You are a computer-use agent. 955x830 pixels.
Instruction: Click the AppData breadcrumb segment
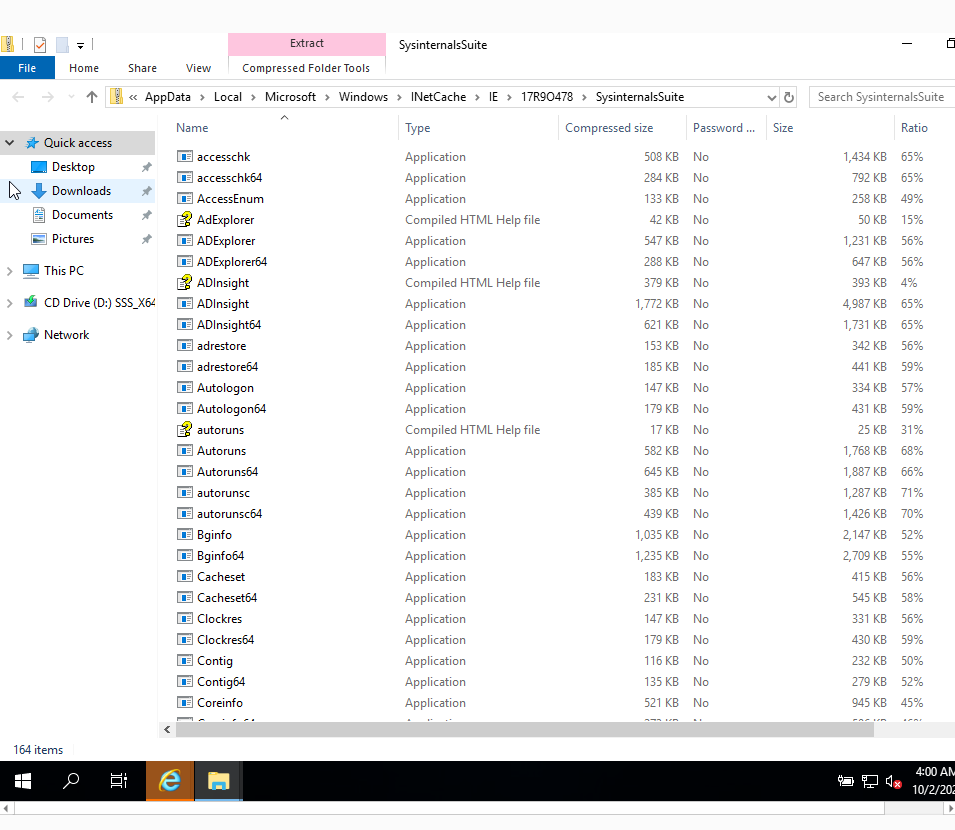coord(167,97)
